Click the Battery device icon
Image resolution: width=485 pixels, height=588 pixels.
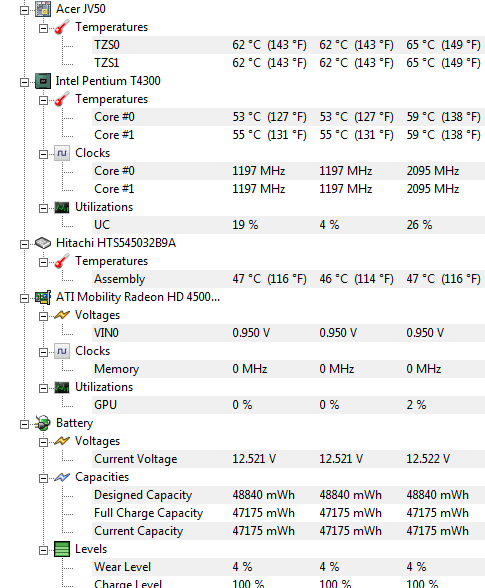(43, 423)
